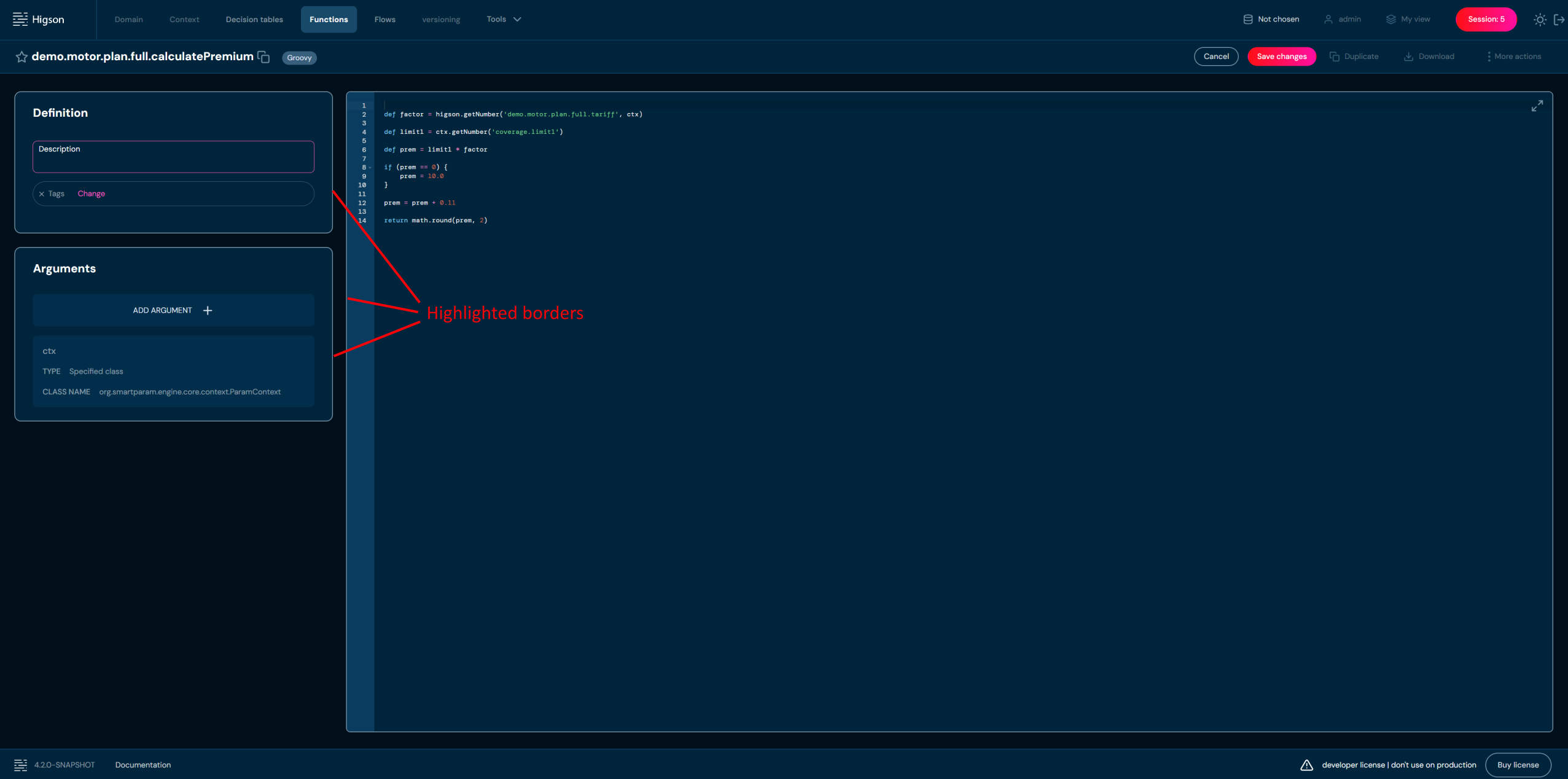Screen dimensions: 1568x779
Task: Open the Flows tab
Action: point(384,20)
